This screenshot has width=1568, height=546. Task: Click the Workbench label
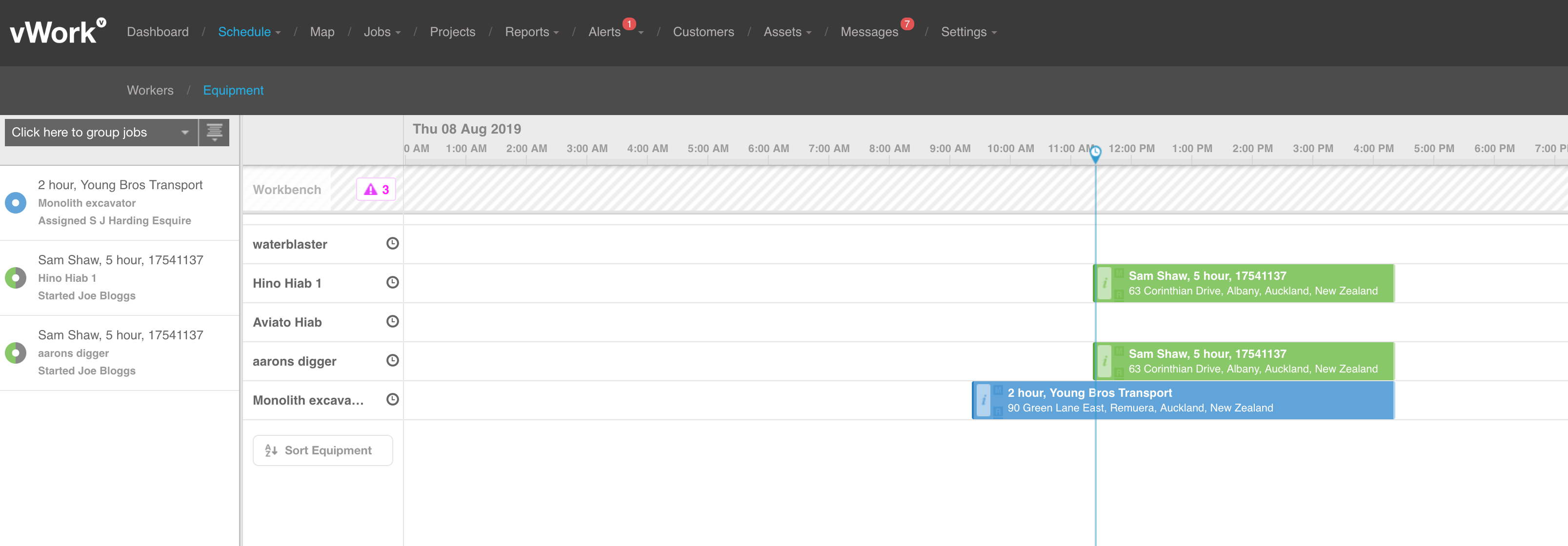(287, 189)
